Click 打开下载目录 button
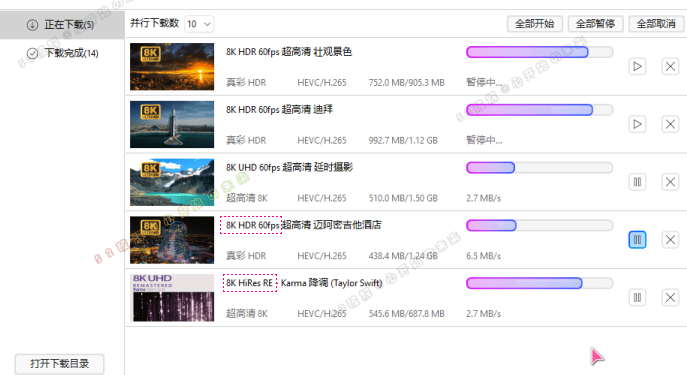 coord(60,364)
